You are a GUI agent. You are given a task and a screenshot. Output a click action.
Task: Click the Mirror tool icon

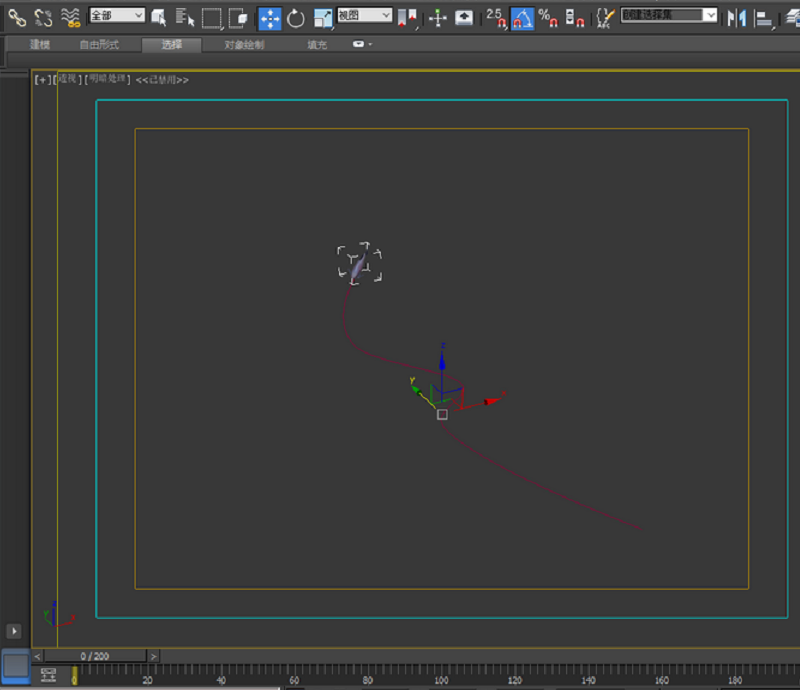tap(737, 19)
